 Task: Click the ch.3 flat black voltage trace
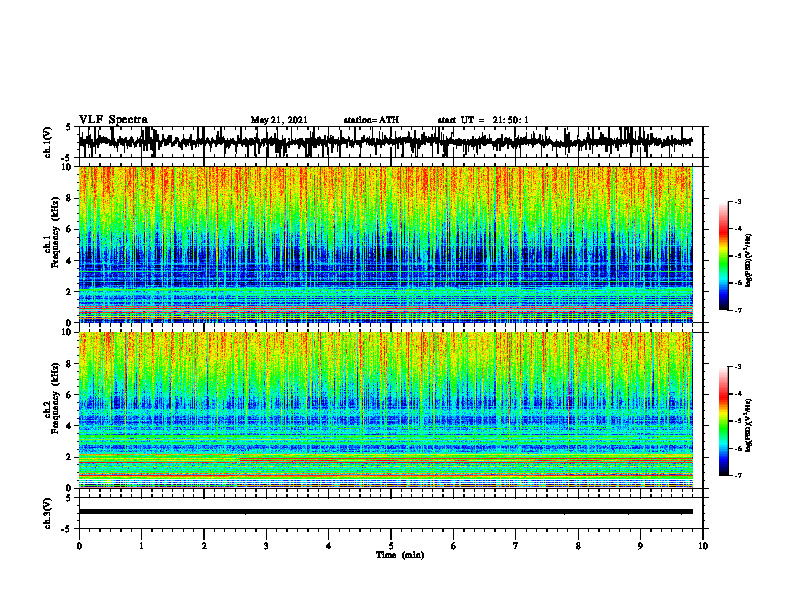point(385,512)
